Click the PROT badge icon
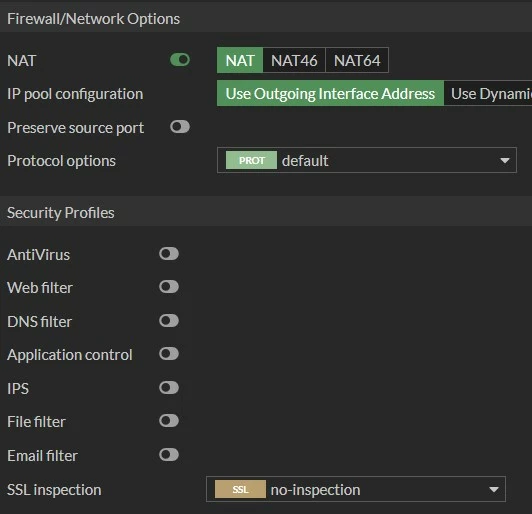 [x=251, y=160]
